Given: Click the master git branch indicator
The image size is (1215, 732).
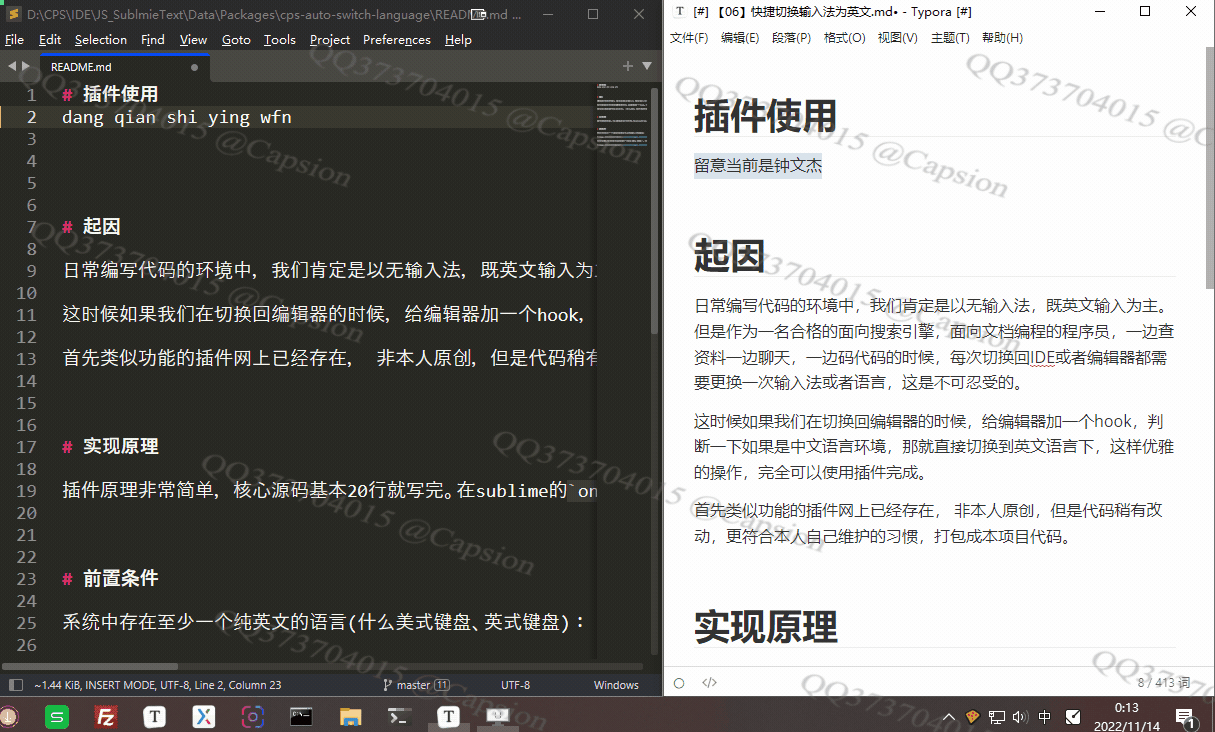Looking at the screenshot, I should 417,685.
